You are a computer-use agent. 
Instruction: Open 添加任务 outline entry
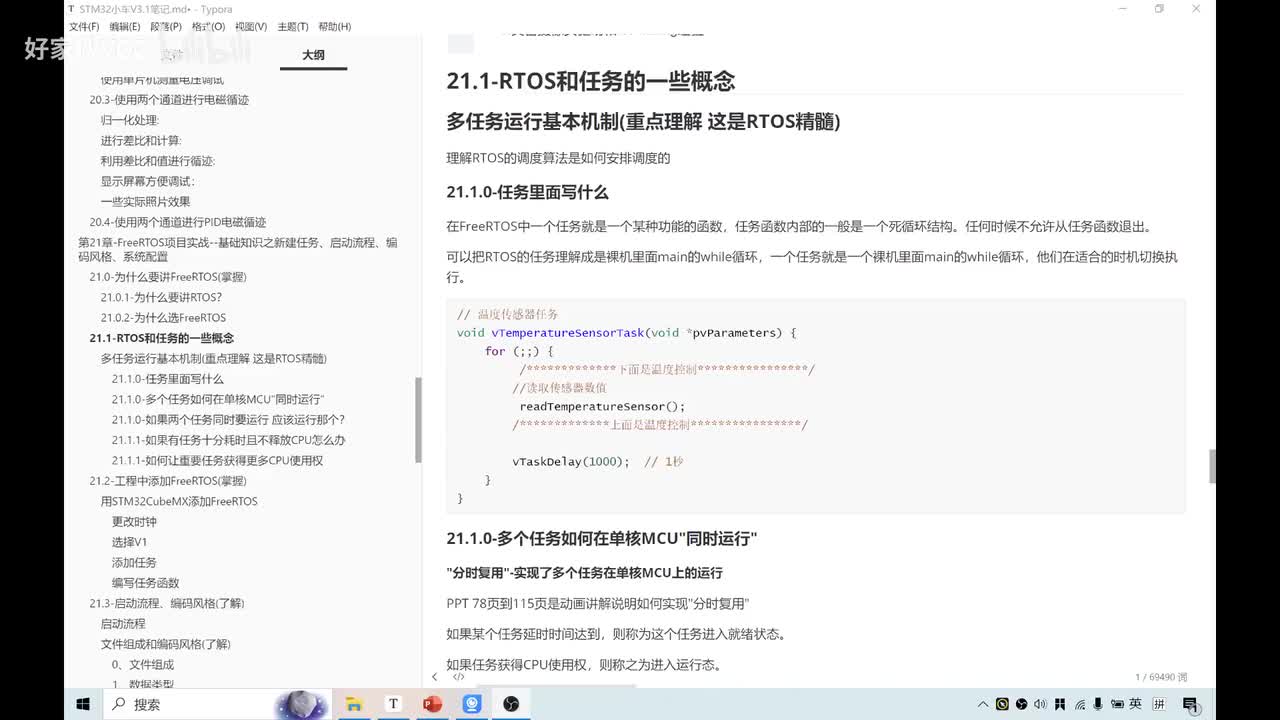[x=134, y=563]
